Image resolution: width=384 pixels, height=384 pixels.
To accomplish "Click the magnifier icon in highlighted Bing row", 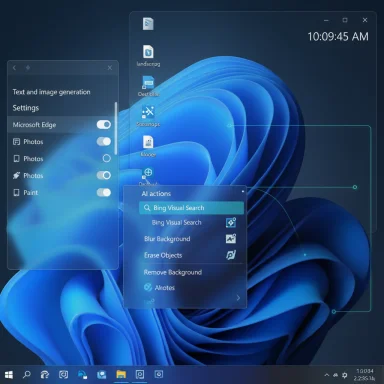I will coord(147,208).
